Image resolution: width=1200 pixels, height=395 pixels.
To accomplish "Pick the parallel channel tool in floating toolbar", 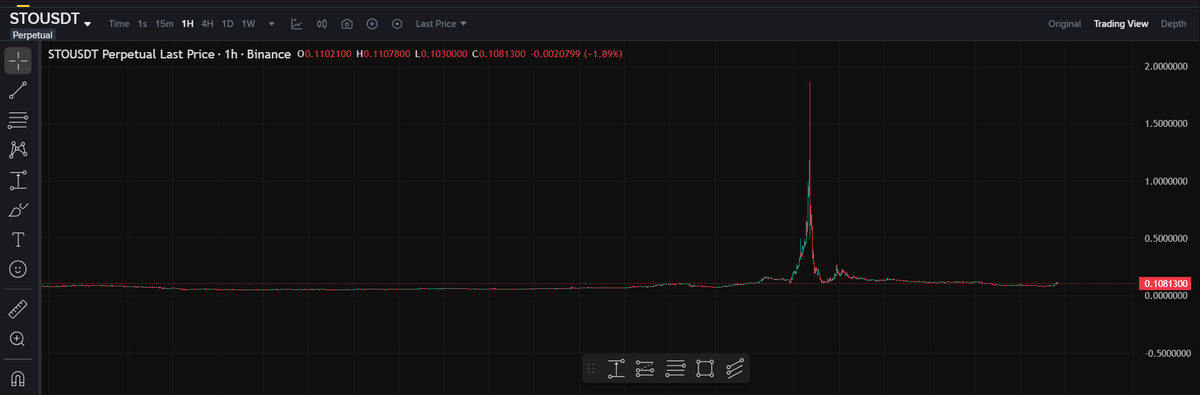I will (x=735, y=369).
